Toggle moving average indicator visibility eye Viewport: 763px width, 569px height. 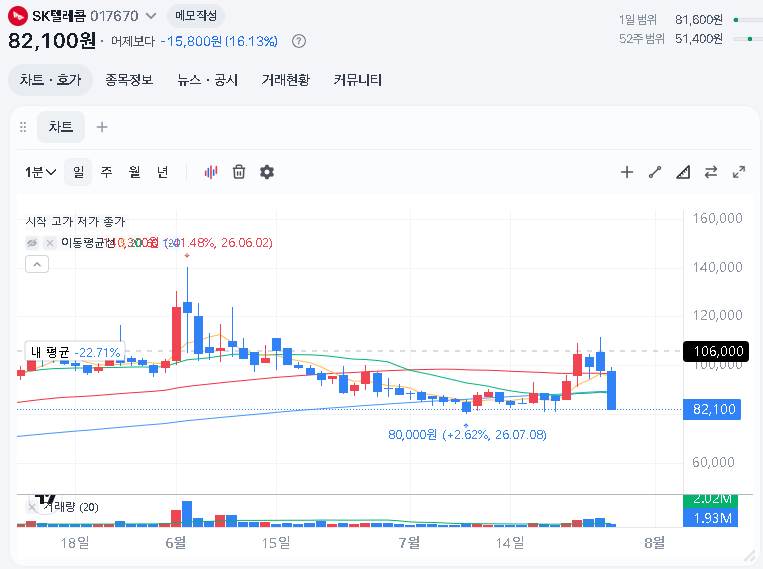pos(32,242)
